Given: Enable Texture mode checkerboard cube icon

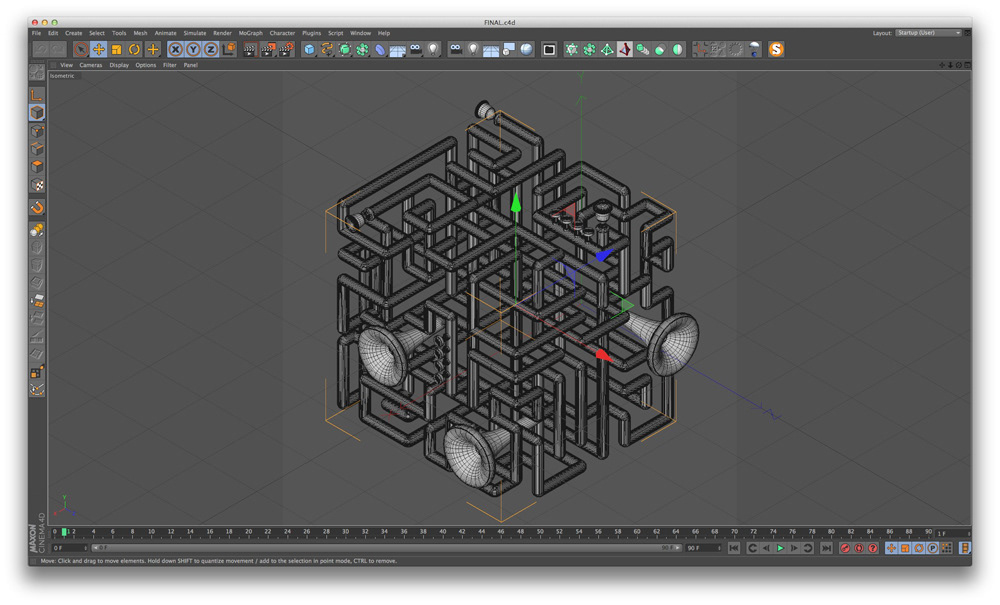Looking at the screenshot, I should tap(37, 185).
